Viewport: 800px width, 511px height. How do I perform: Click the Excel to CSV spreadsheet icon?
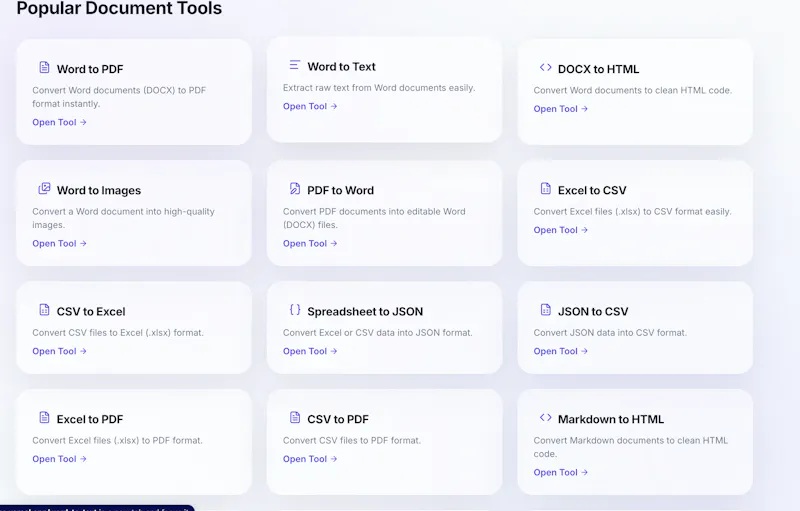coord(545,189)
